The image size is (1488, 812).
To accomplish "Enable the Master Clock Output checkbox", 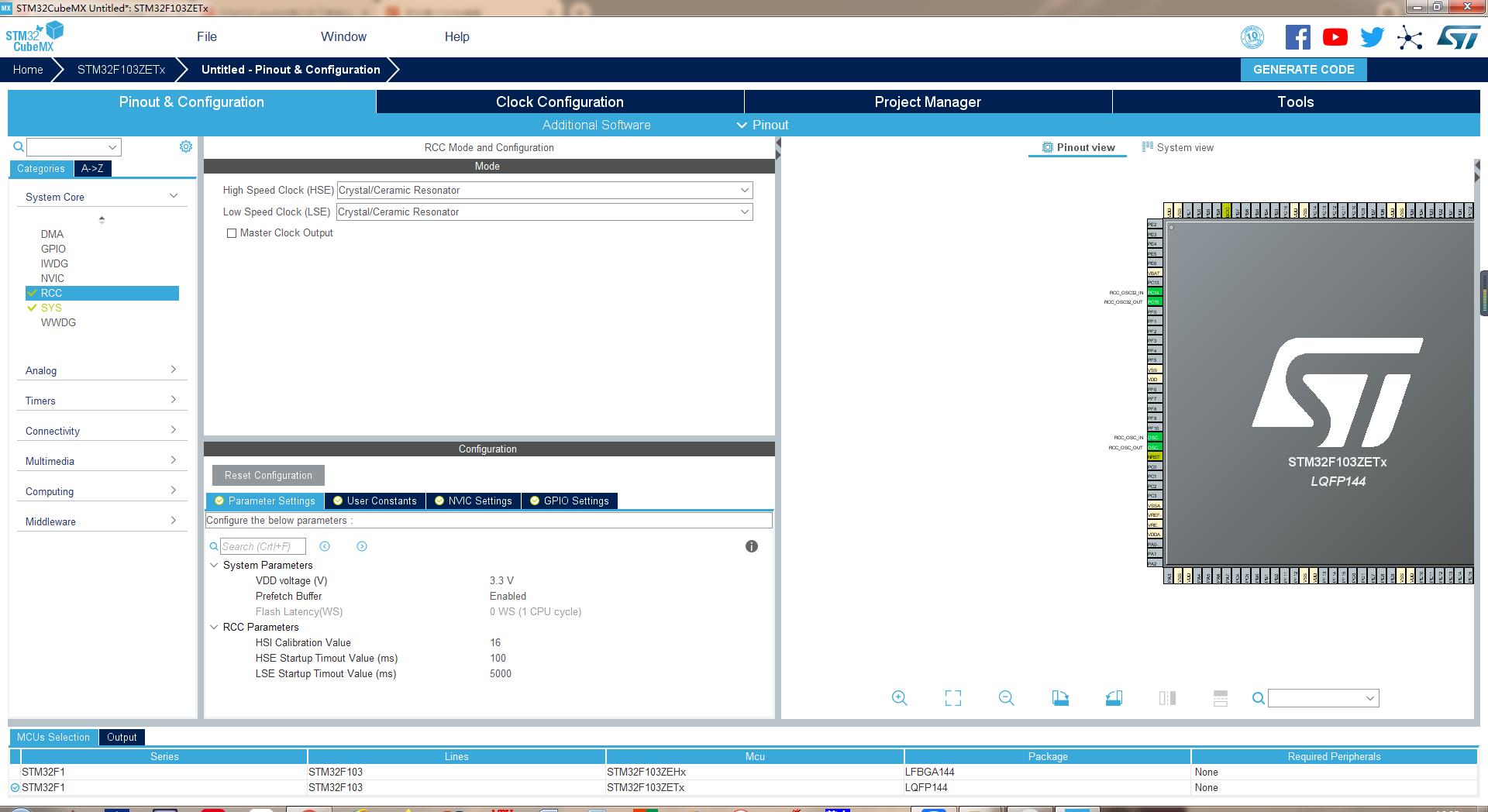I will click(x=232, y=233).
